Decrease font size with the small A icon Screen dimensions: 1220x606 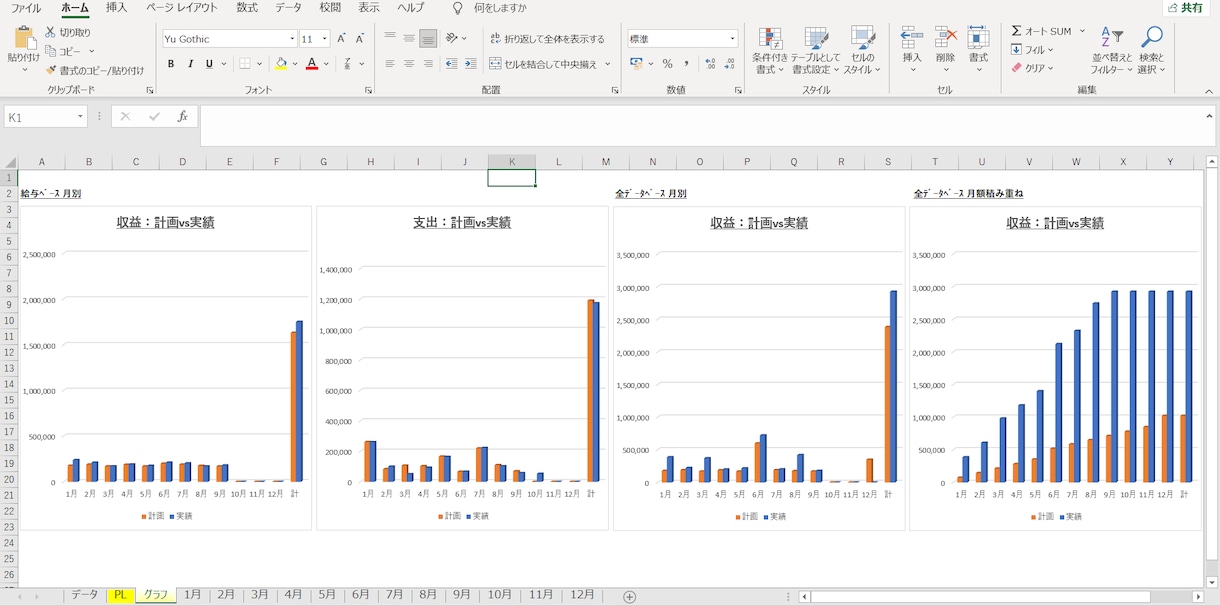point(358,39)
